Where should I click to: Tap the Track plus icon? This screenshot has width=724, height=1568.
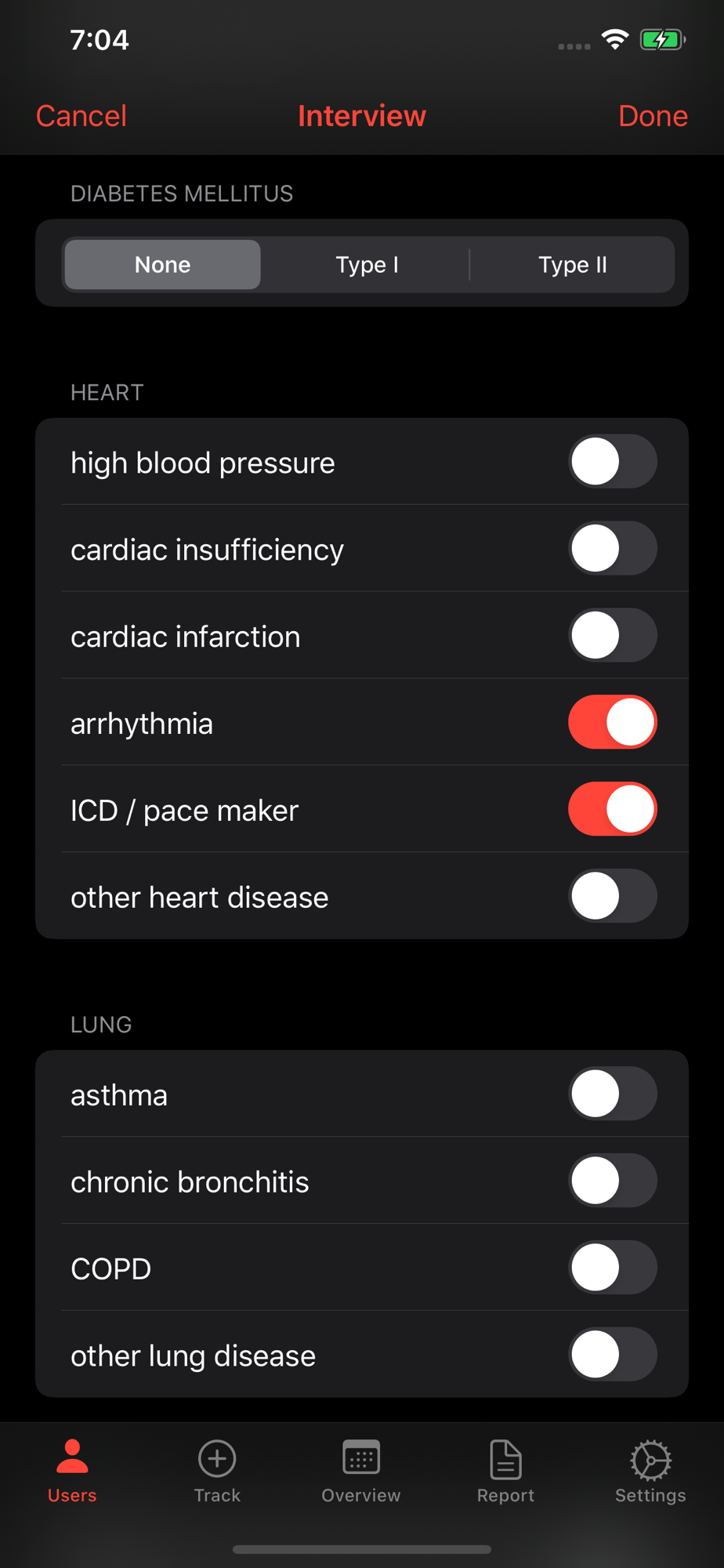point(217,1458)
